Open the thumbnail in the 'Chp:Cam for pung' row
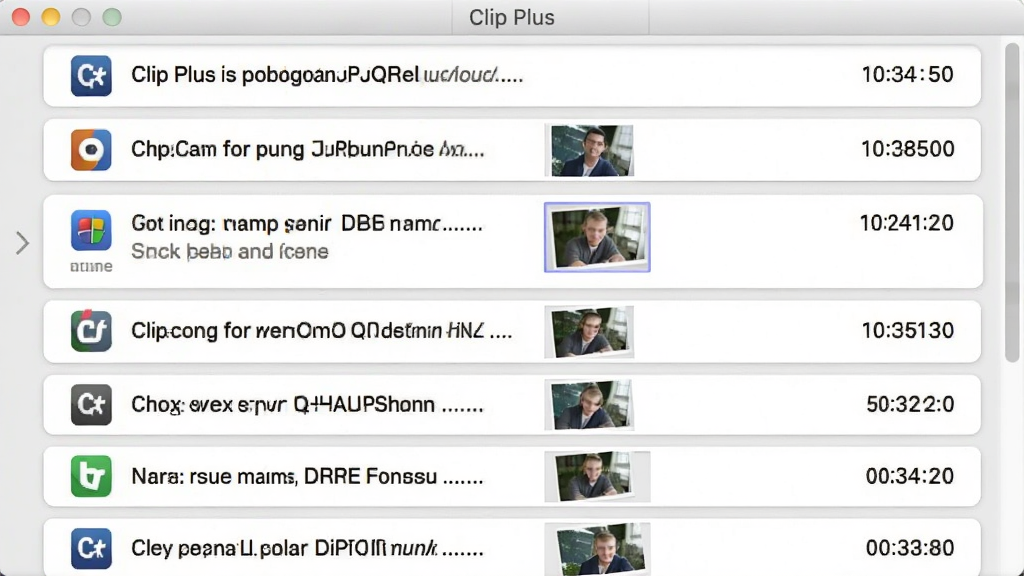The width and height of the screenshot is (1024, 576). click(590, 151)
